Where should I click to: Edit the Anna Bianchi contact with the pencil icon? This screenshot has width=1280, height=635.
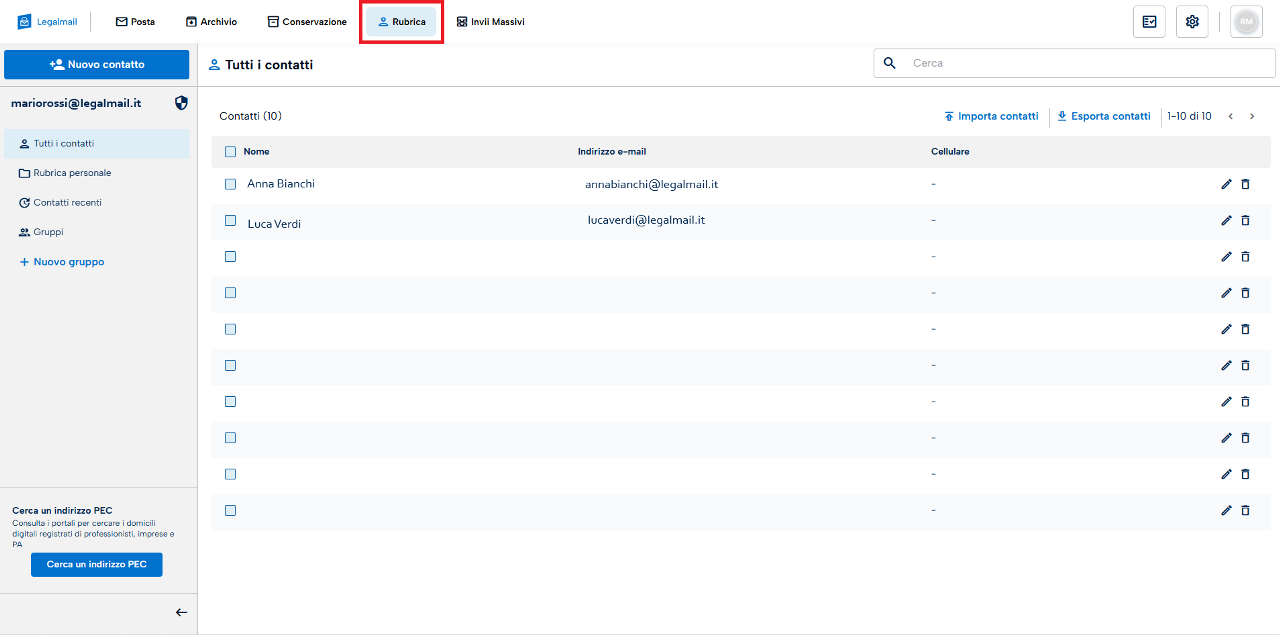tap(1227, 184)
